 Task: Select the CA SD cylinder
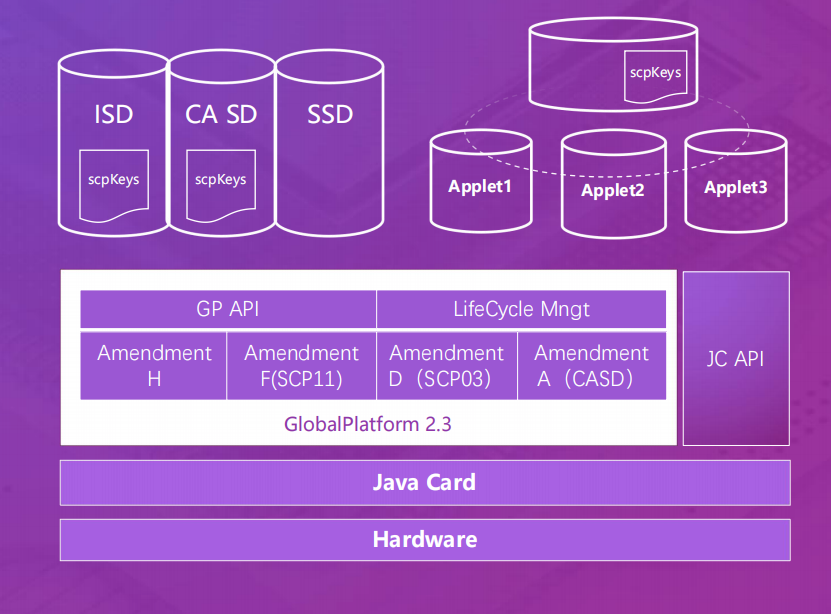coord(221,114)
